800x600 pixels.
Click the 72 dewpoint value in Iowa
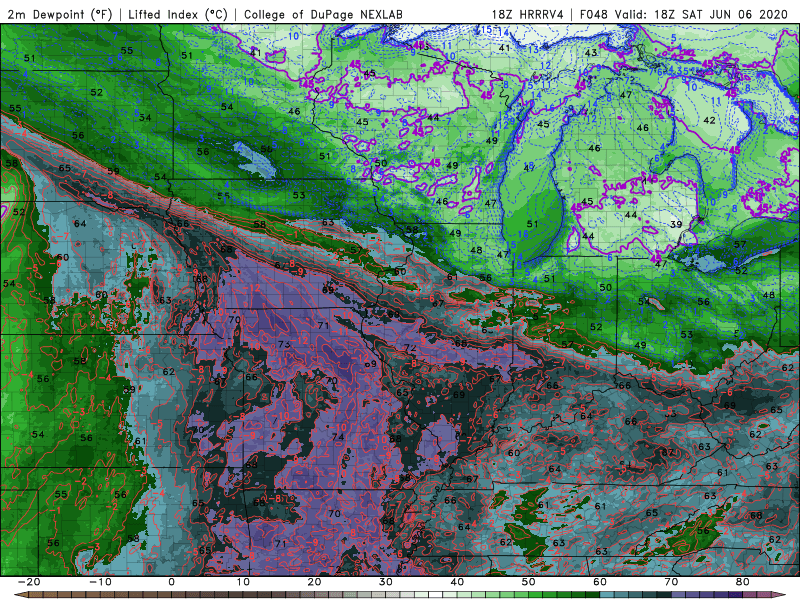[x=410, y=348]
